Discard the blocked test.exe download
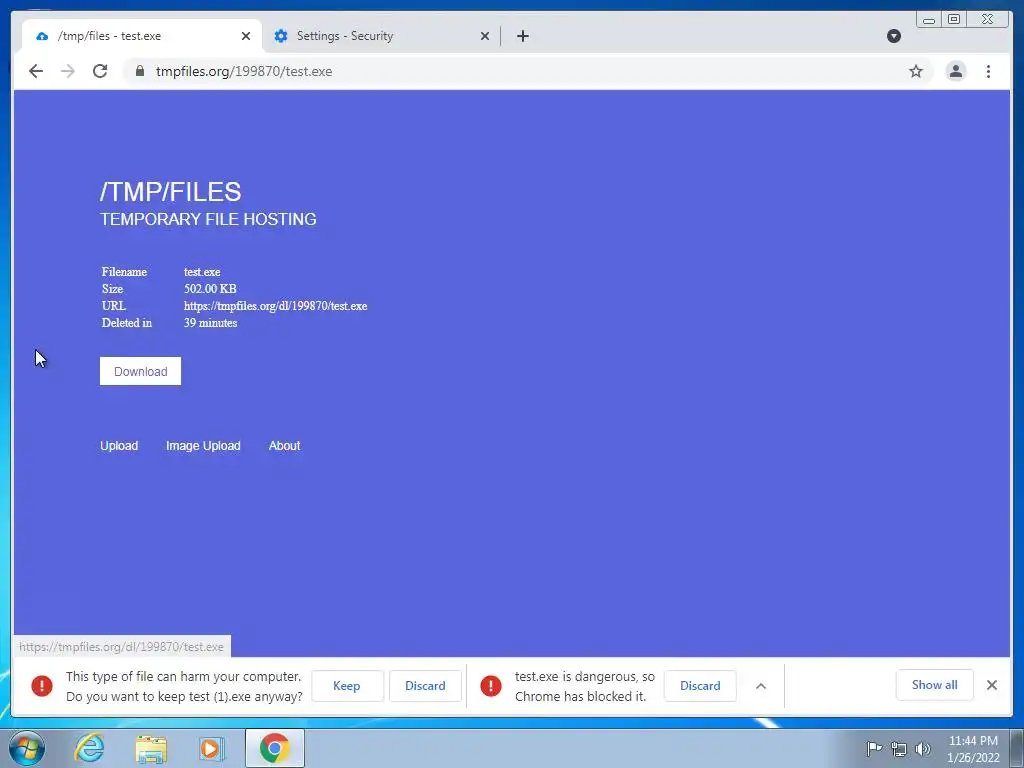This screenshot has width=1024, height=768. [x=700, y=686]
